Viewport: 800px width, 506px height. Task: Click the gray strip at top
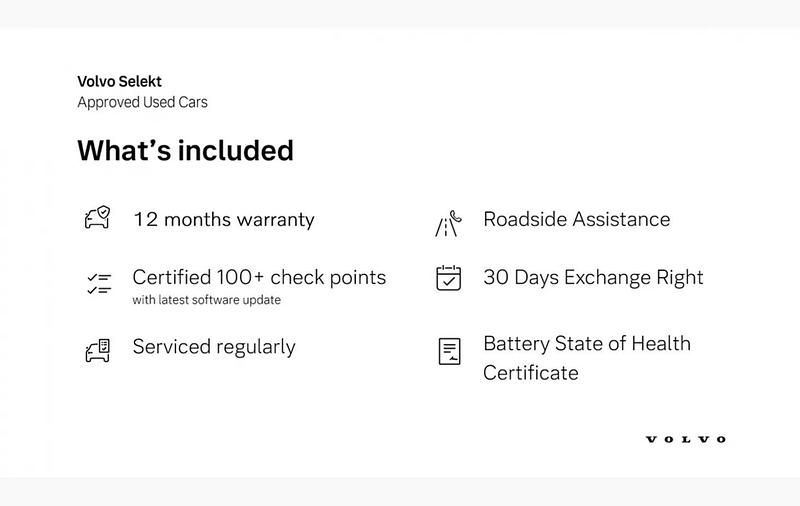coord(400,13)
